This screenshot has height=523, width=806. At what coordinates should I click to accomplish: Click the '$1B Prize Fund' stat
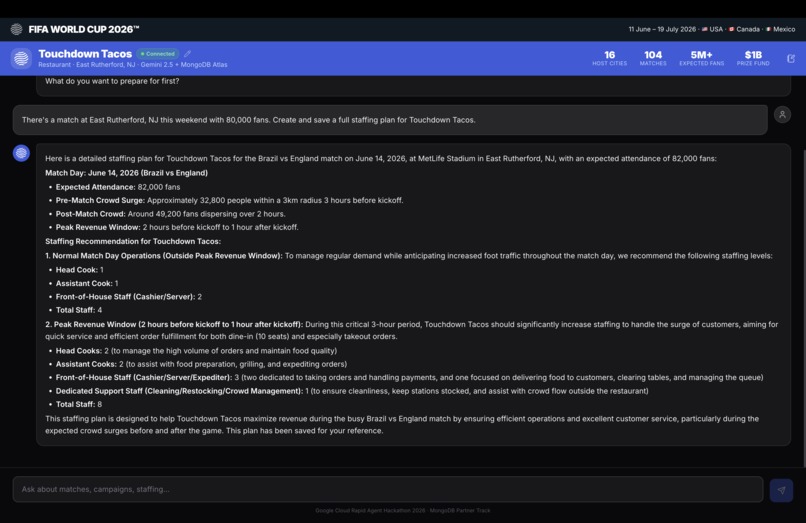coord(753,58)
